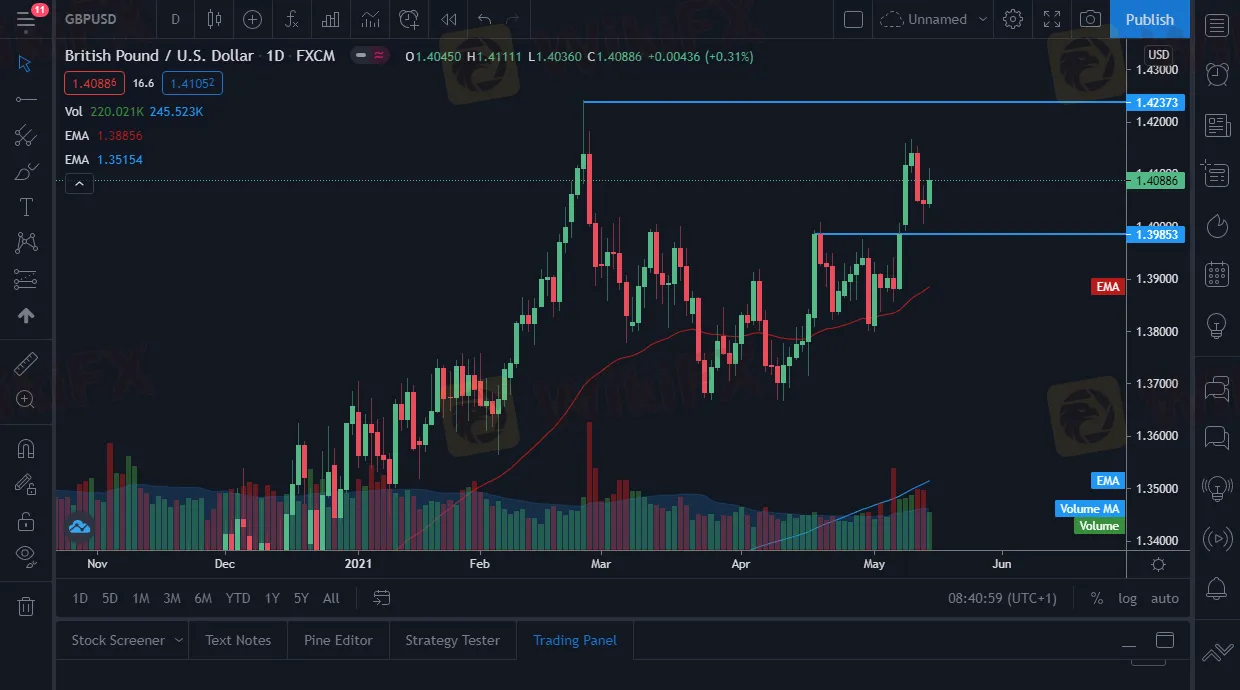The height and width of the screenshot is (690, 1240).
Task: Open prediction and measurement tools
Action: (26, 279)
